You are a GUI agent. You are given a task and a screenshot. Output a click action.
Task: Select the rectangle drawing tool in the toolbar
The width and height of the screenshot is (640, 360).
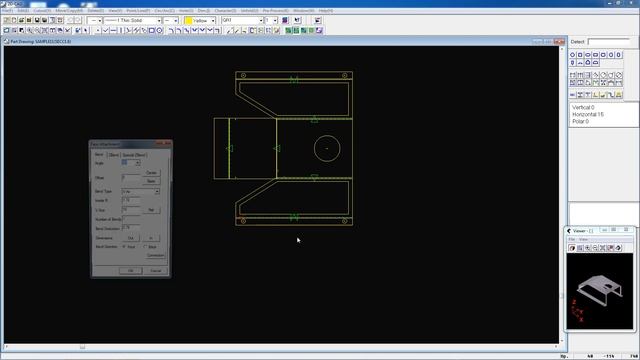pyautogui.click(x=151, y=31)
